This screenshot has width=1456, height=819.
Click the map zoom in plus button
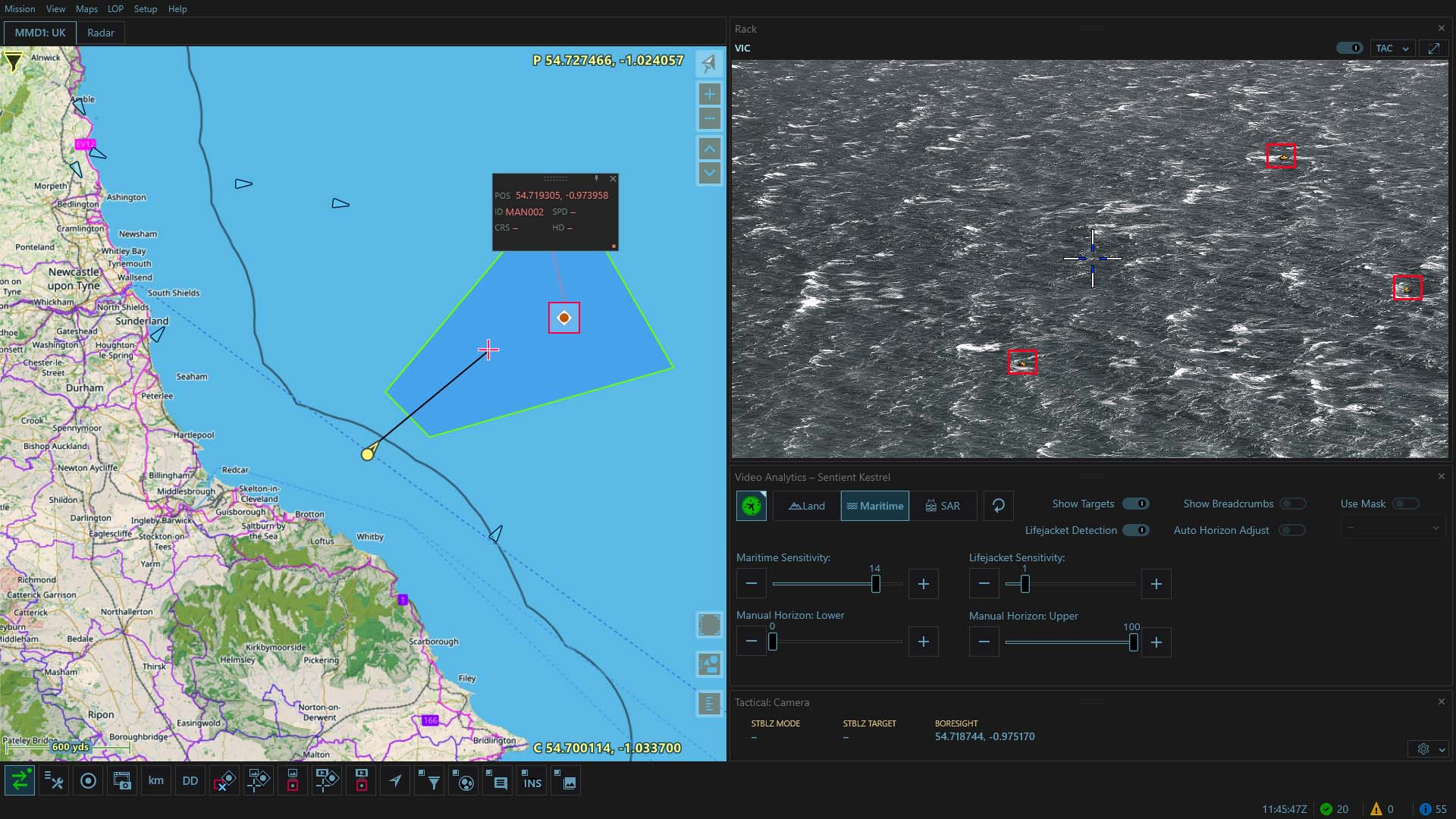[x=709, y=95]
